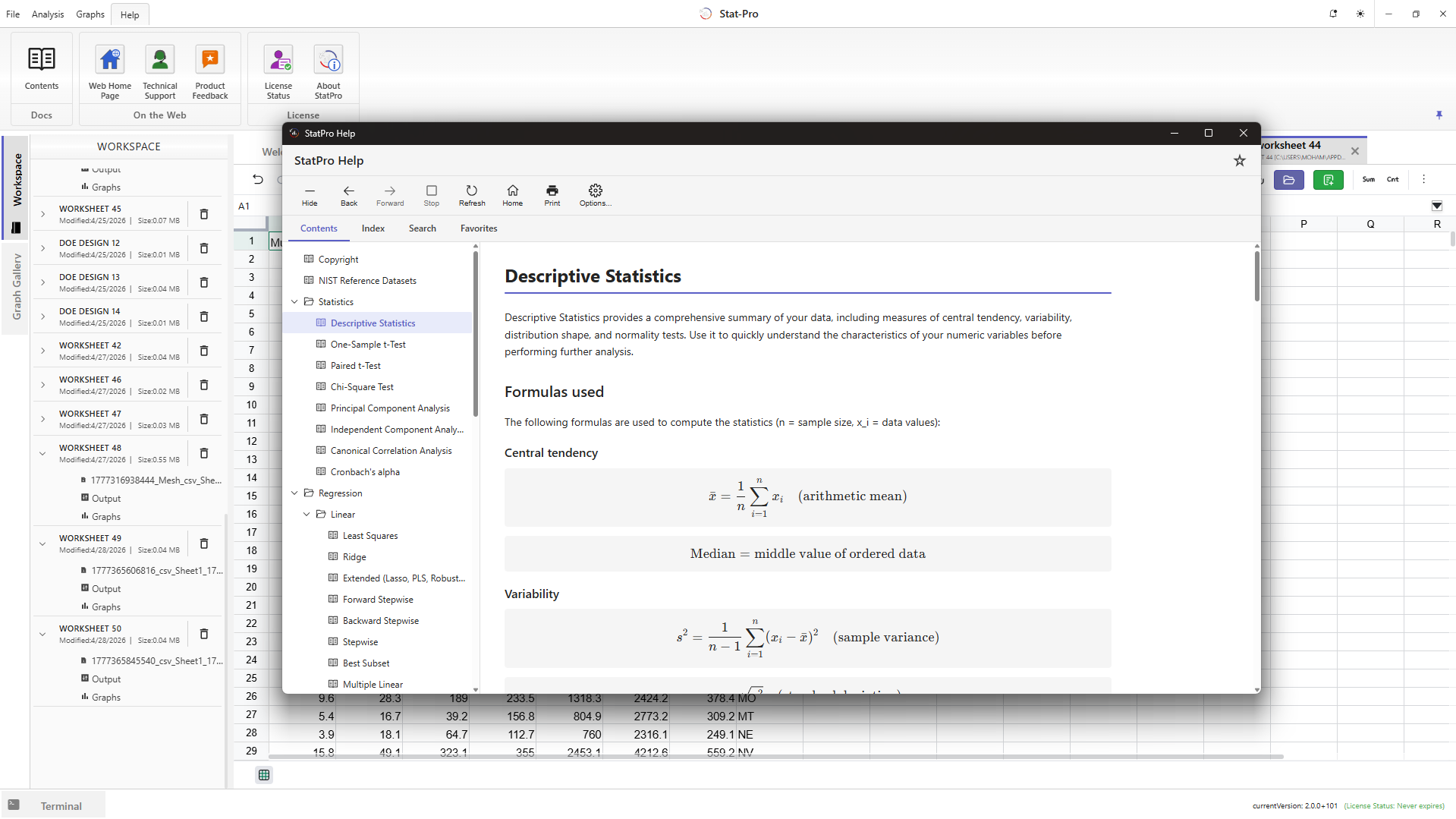Screen dimensions: 1456x819
Task: Open One-Sample t-Test help topic
Action: click(368, 345)
